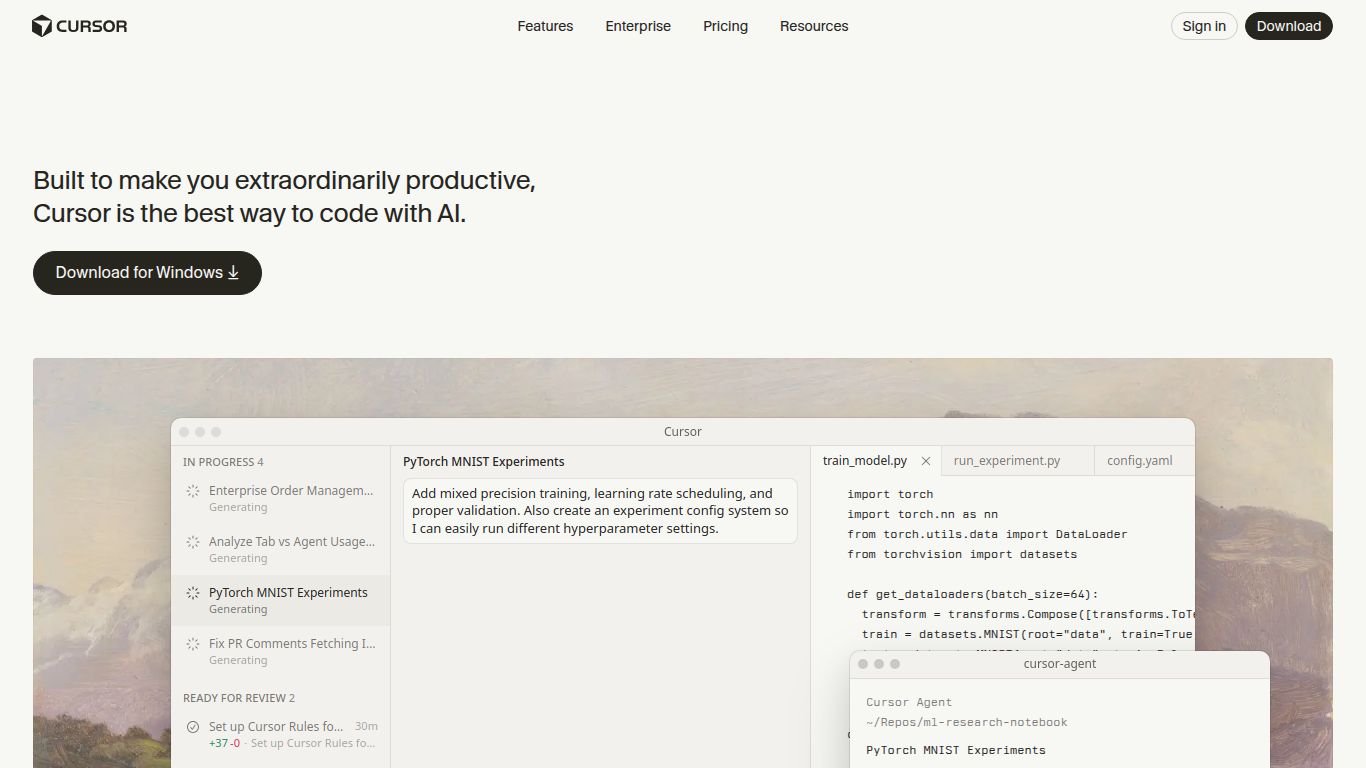Select the train_model.py tab
This screenshot has height=768, width=1366.
(864, 461)
